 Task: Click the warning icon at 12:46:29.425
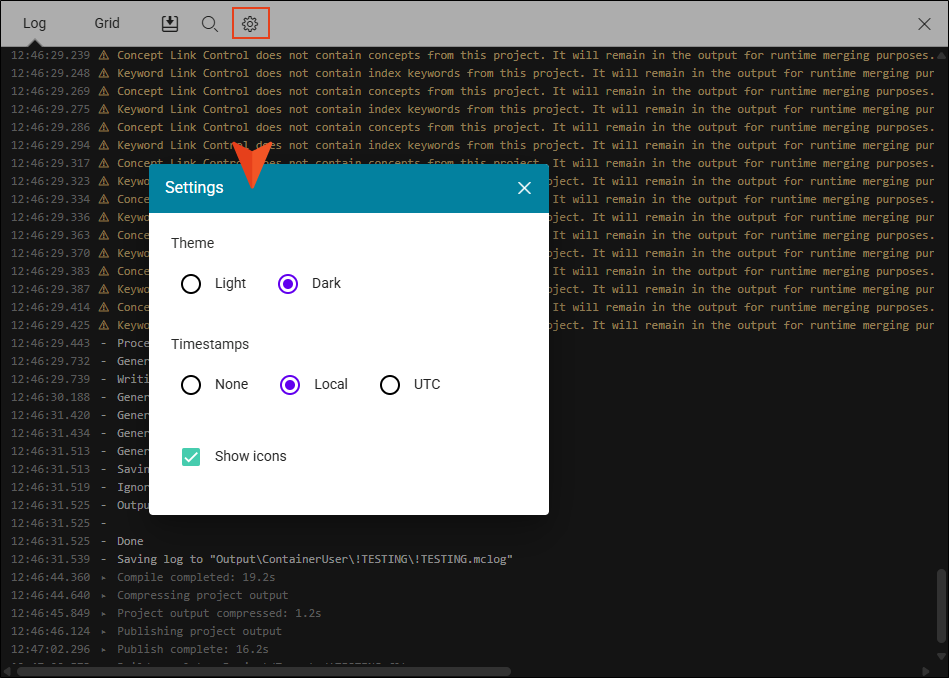click(x=103, y=326)
